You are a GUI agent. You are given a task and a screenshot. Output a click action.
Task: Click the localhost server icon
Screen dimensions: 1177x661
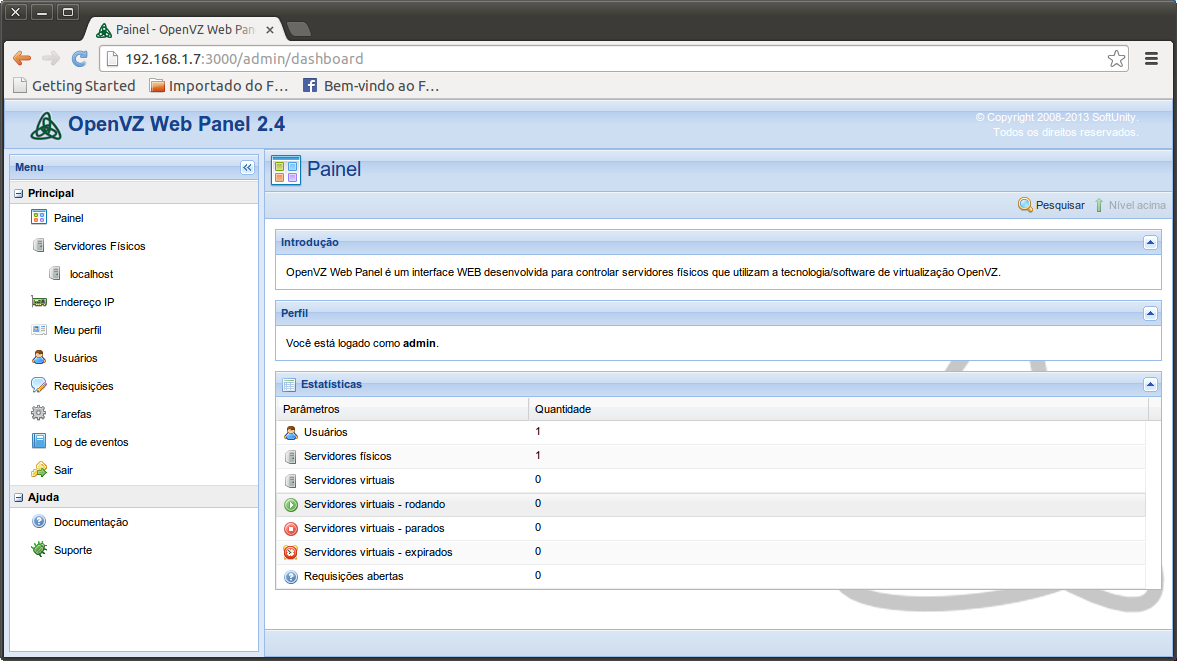coord(55,273)
